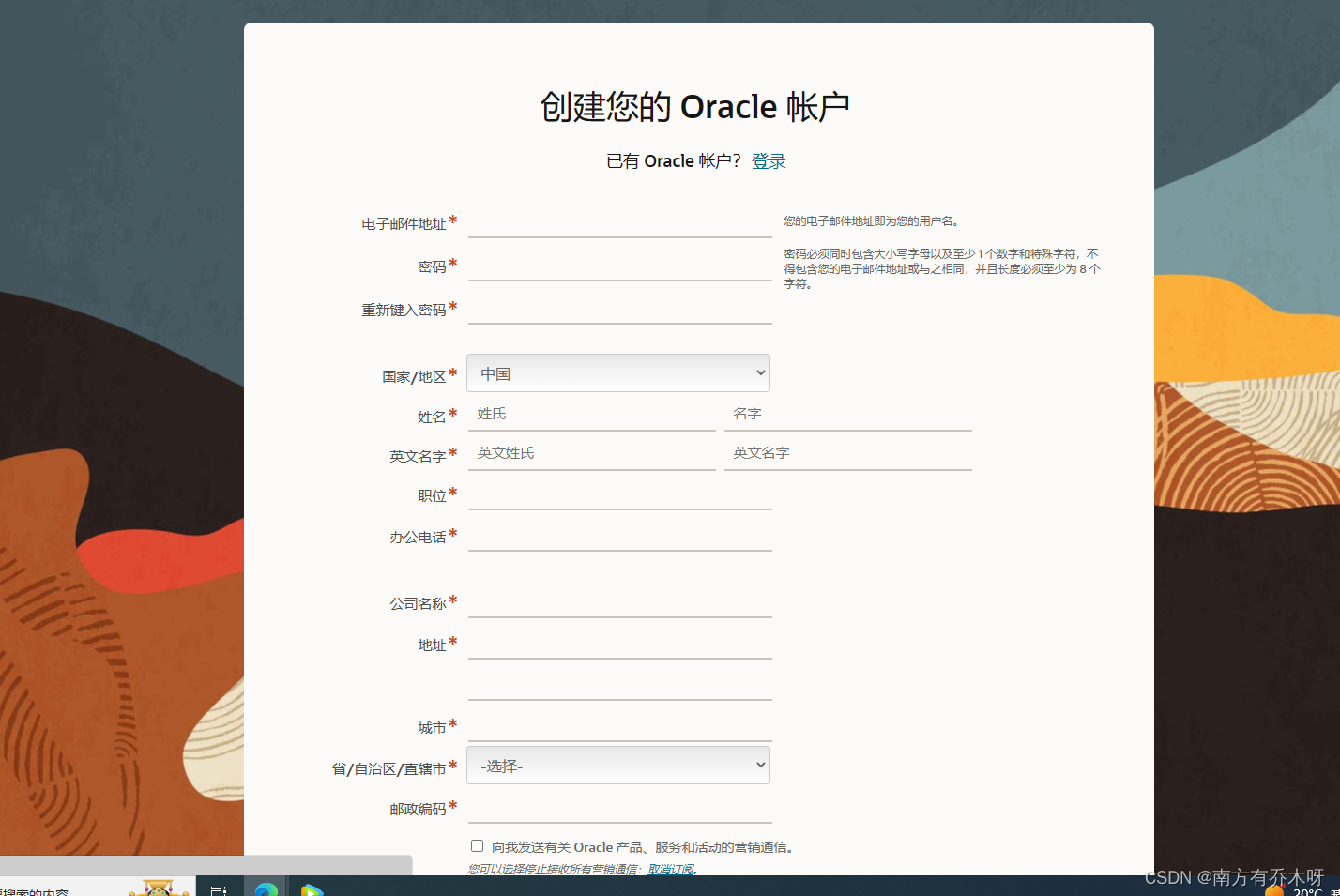Click the 登录 sign-in link
Screen dimensions: 1340x896
(769, 160)
